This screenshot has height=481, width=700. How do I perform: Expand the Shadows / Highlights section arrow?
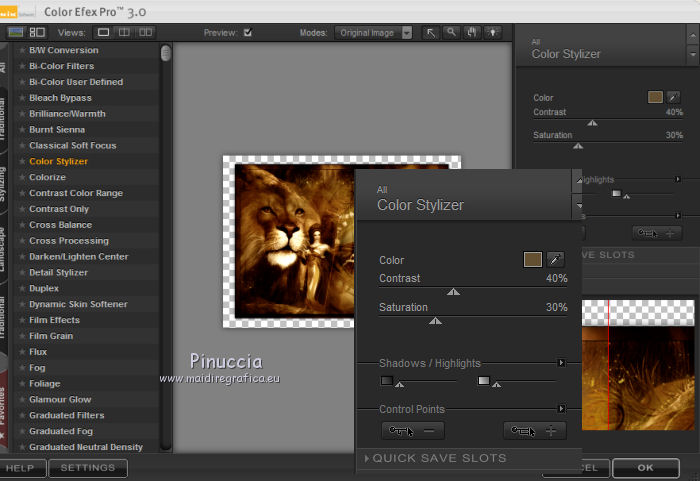tap(561, 363)
